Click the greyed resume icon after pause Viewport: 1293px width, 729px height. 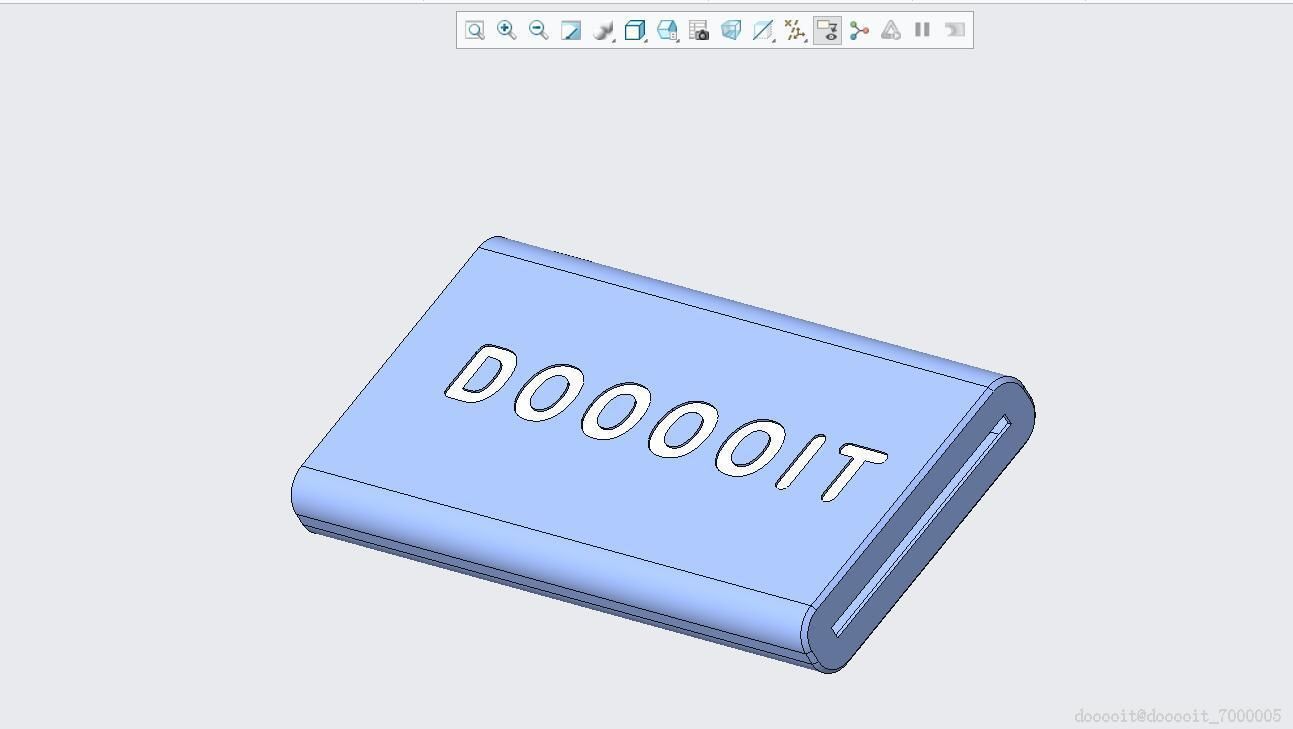click(x=955, y=30)
